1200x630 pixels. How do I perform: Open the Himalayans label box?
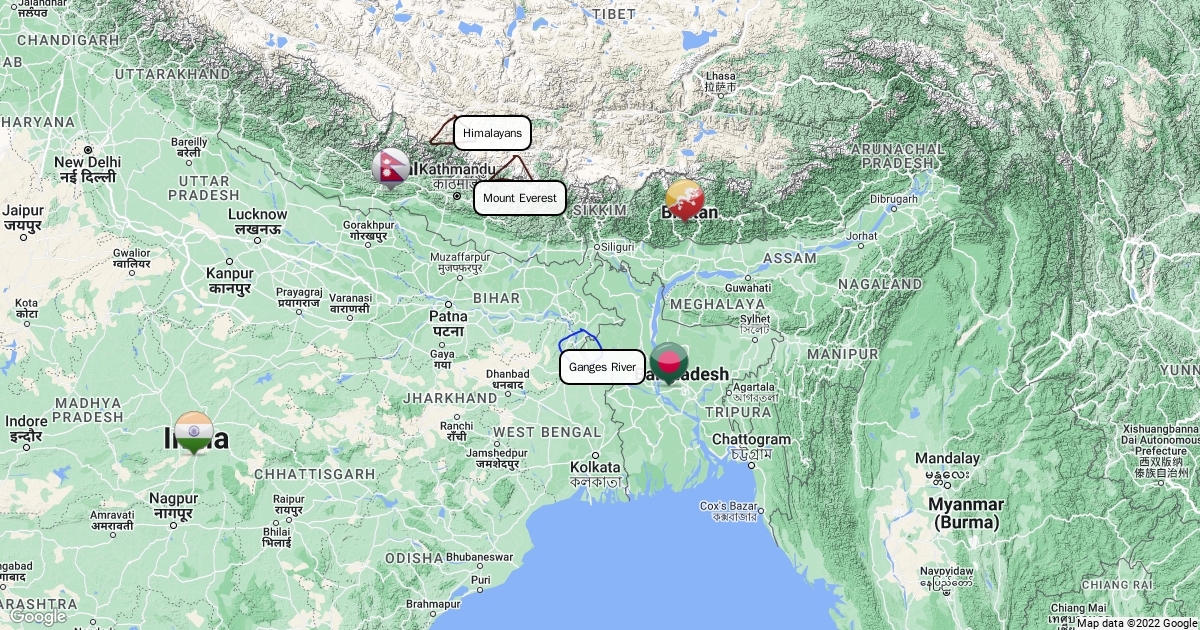point(492,133)
